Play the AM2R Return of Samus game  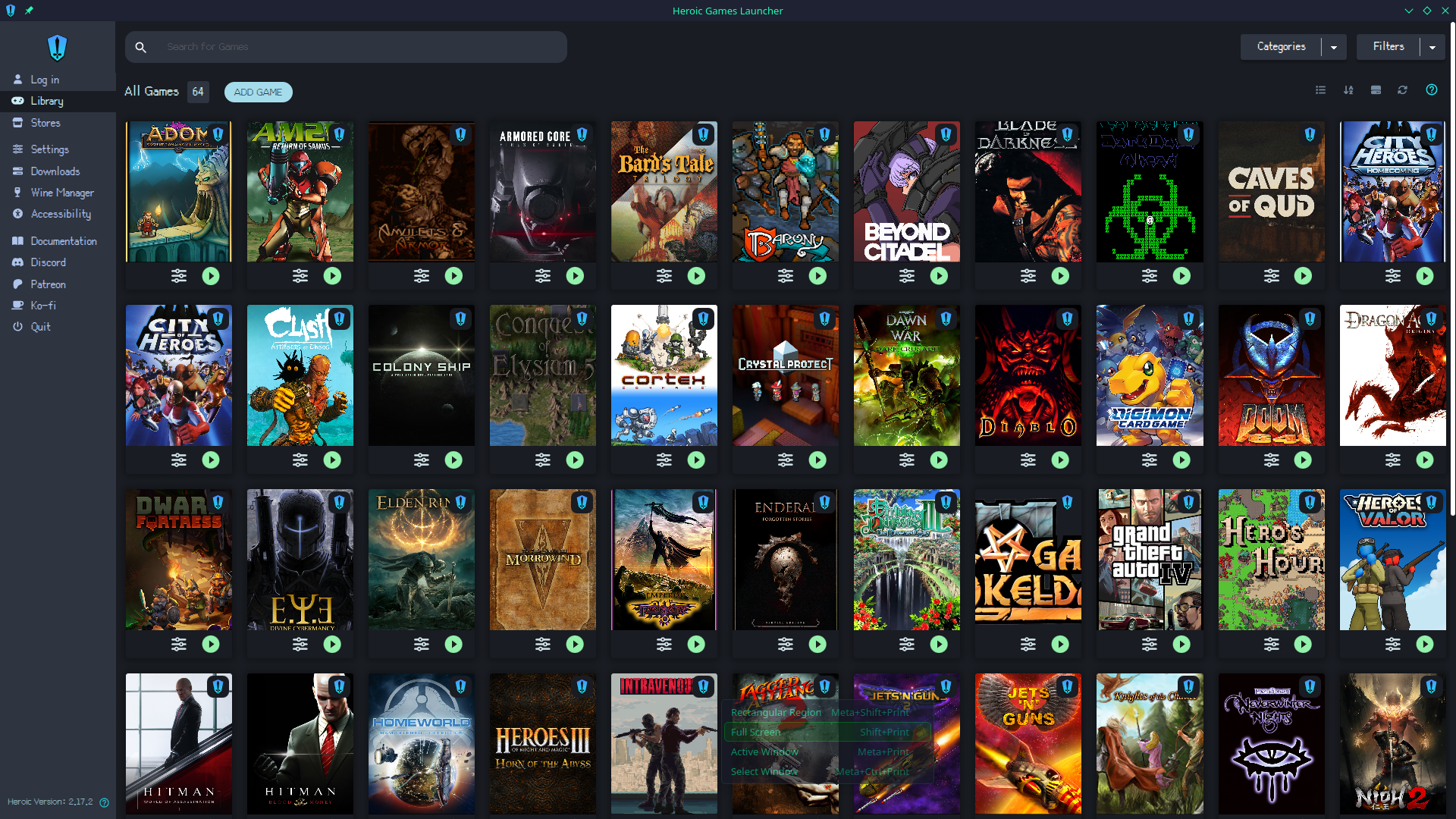[x=332, y=276]
